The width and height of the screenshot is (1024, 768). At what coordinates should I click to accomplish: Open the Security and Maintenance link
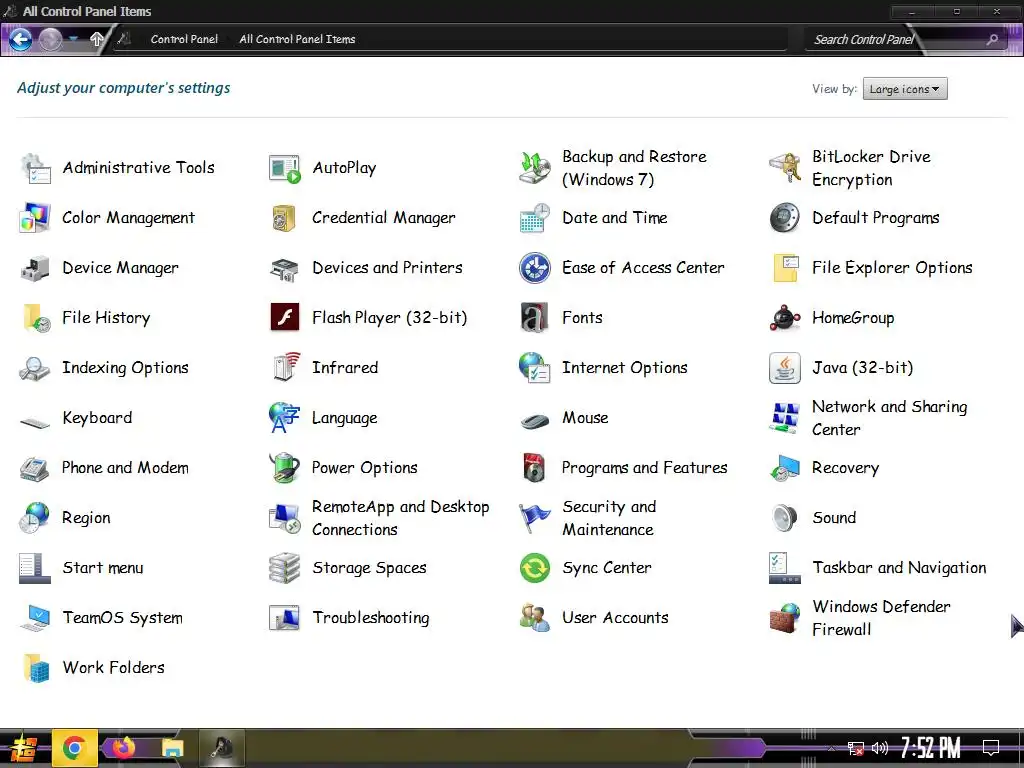tap(609, 518)
